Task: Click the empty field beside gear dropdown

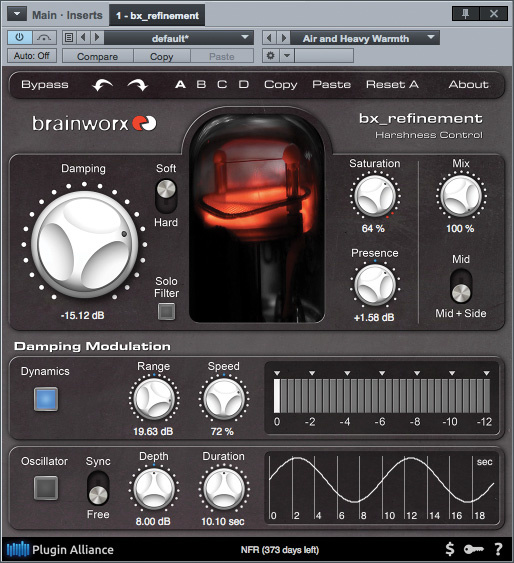Action: [324, 56]
